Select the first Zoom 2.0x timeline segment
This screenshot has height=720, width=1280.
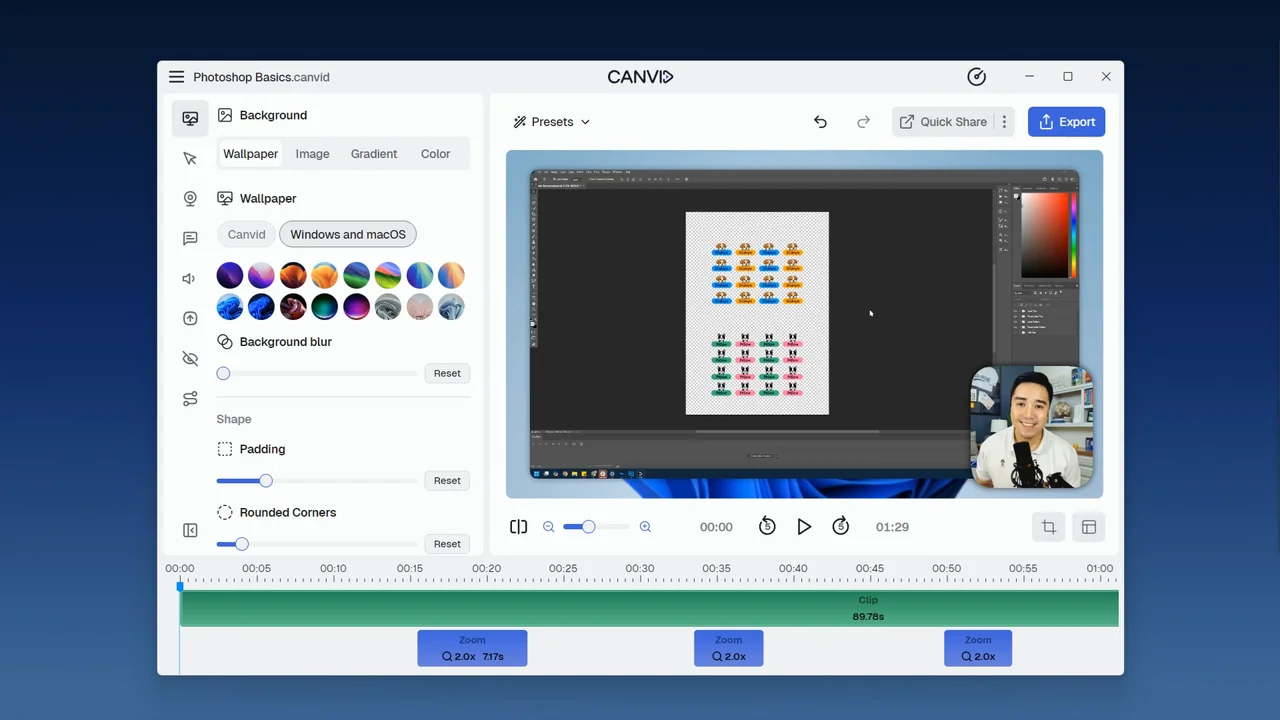tap(472, 648)
